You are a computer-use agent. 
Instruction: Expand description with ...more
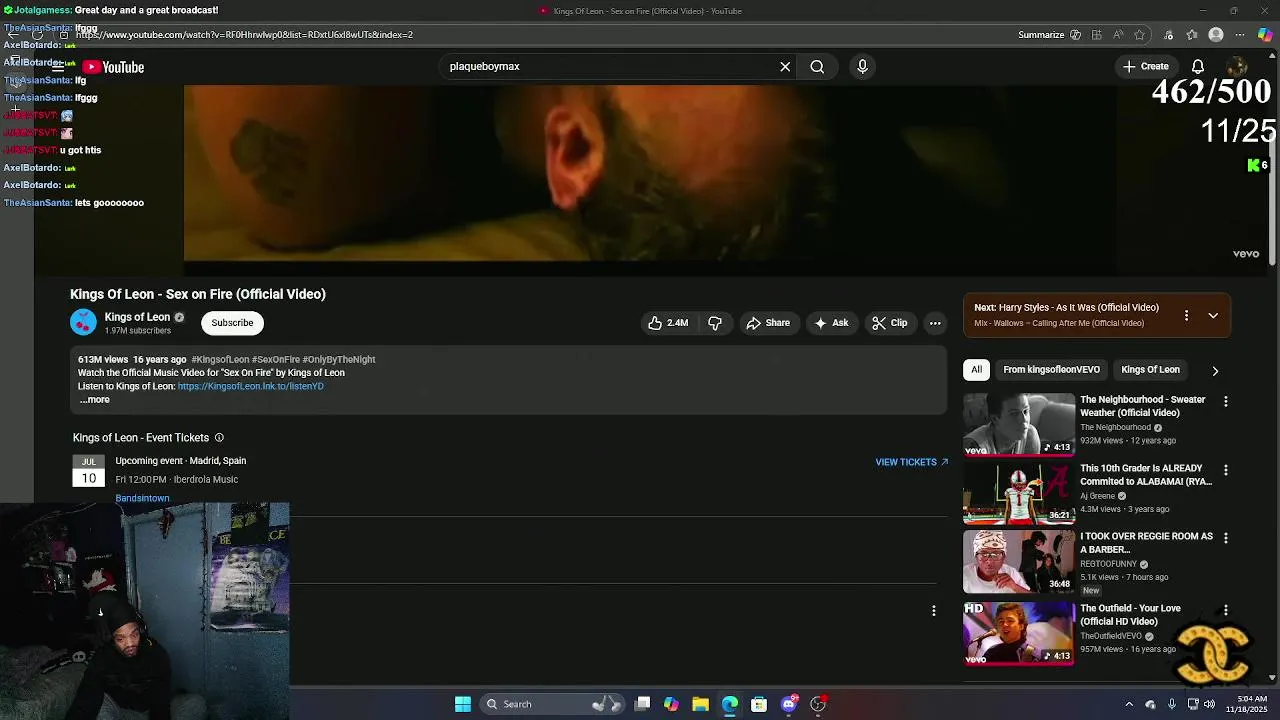coord(94,400)
